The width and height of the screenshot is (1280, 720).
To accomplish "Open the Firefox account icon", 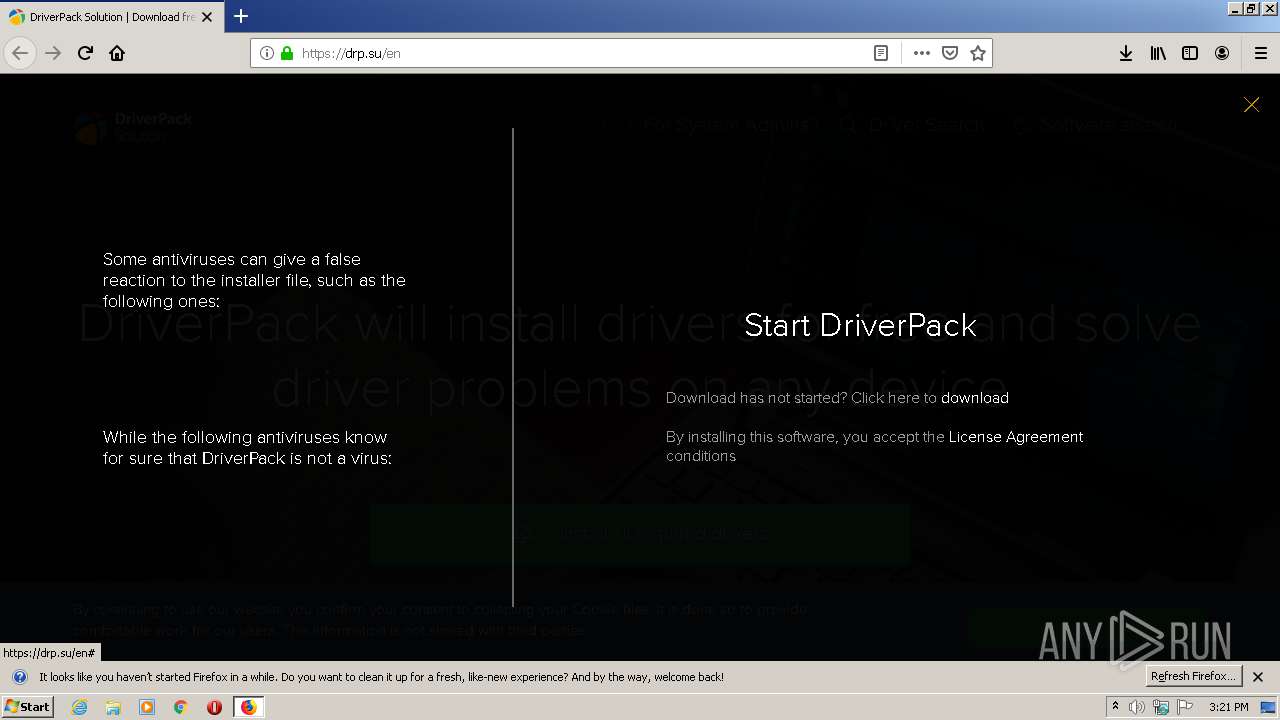I will [x=1222, y=53].
